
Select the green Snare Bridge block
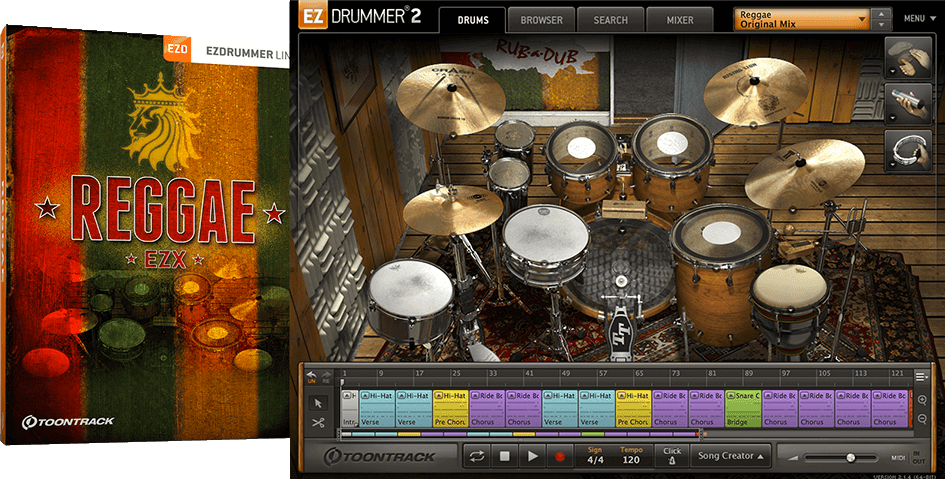pyautogui.click(x=743, y=409)
